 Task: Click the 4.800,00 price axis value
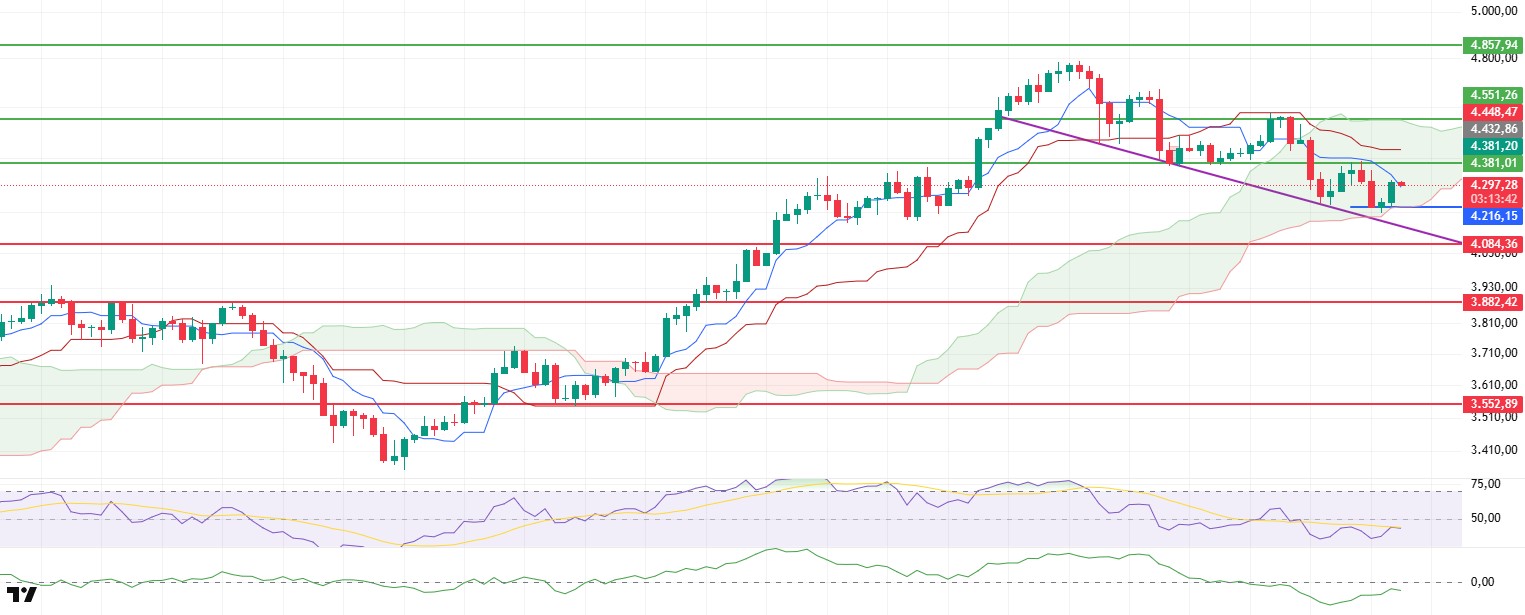pos(1493,59)
